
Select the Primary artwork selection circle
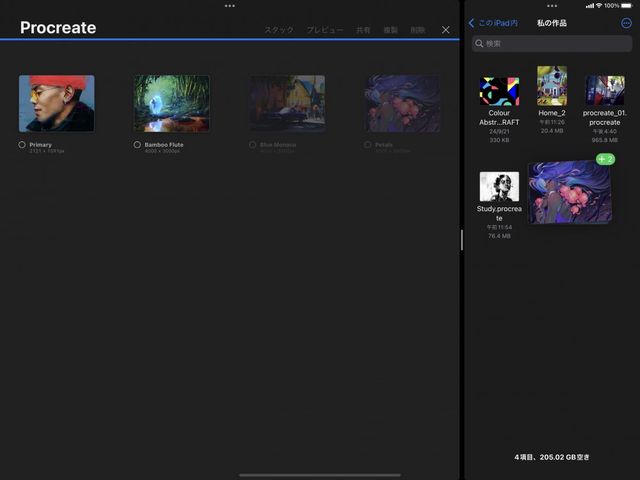(22, 144)
